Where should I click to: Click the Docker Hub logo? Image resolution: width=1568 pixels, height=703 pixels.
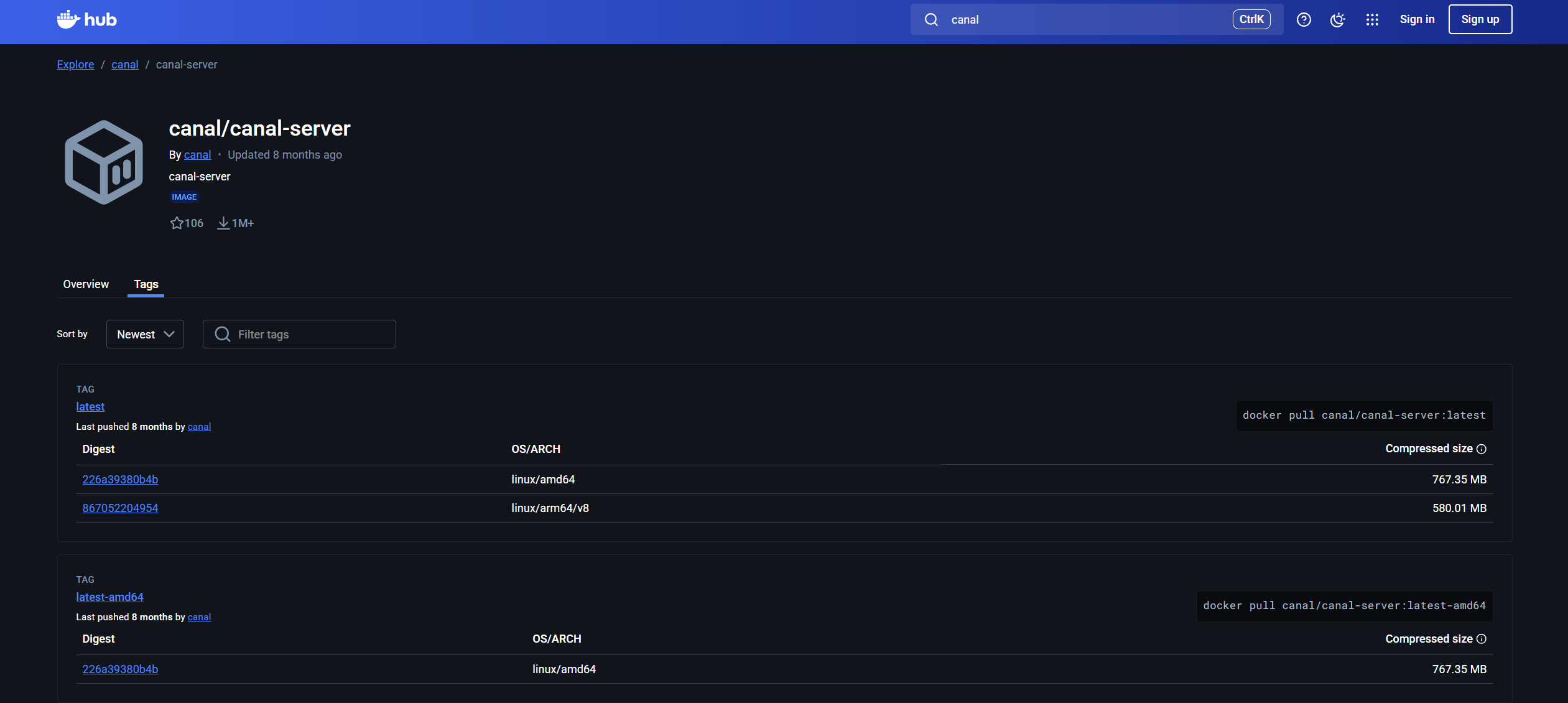(x=86, y=19)
